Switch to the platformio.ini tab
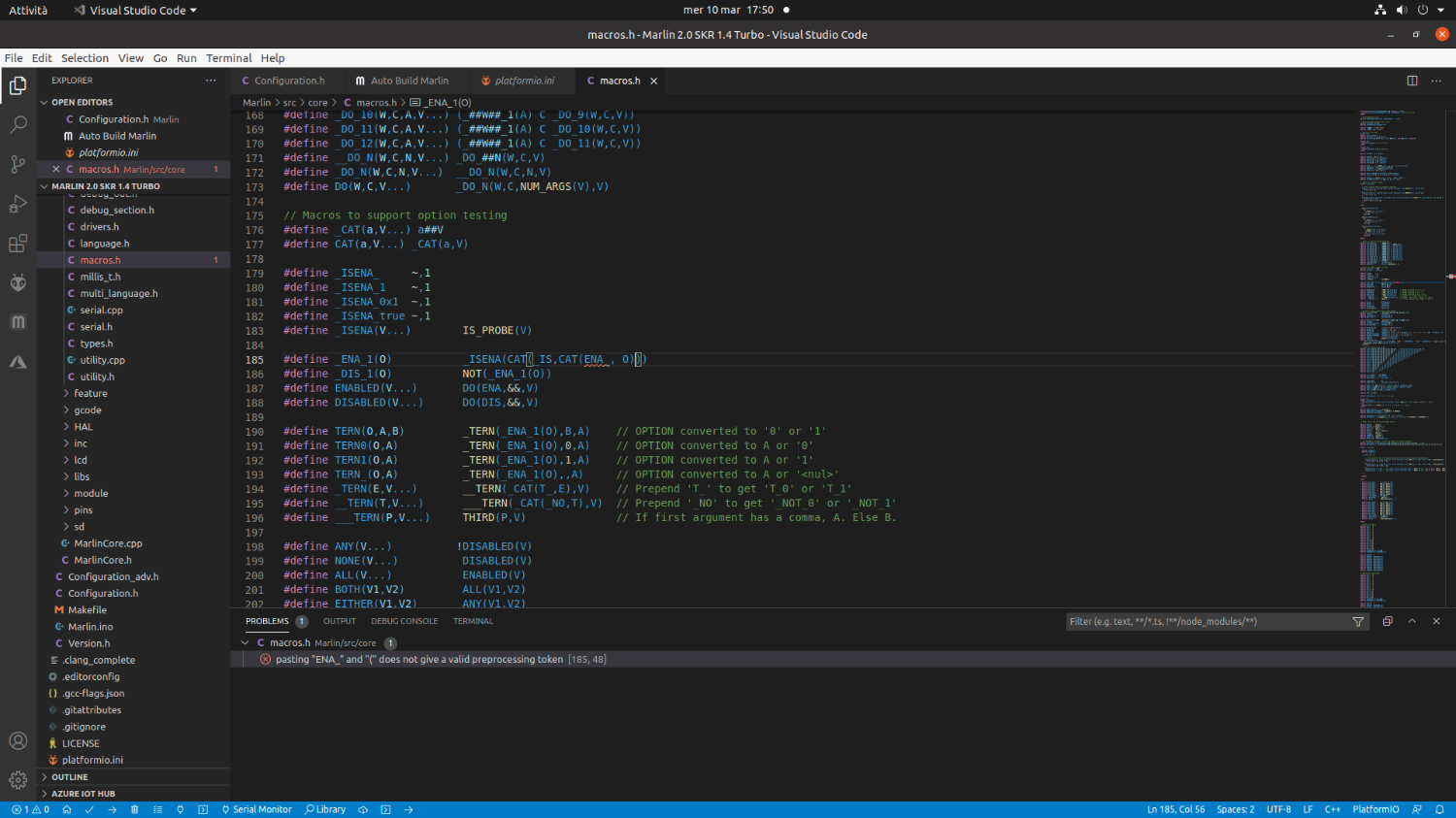This screenshot has width=1456, height=818. tap(524, 81)
